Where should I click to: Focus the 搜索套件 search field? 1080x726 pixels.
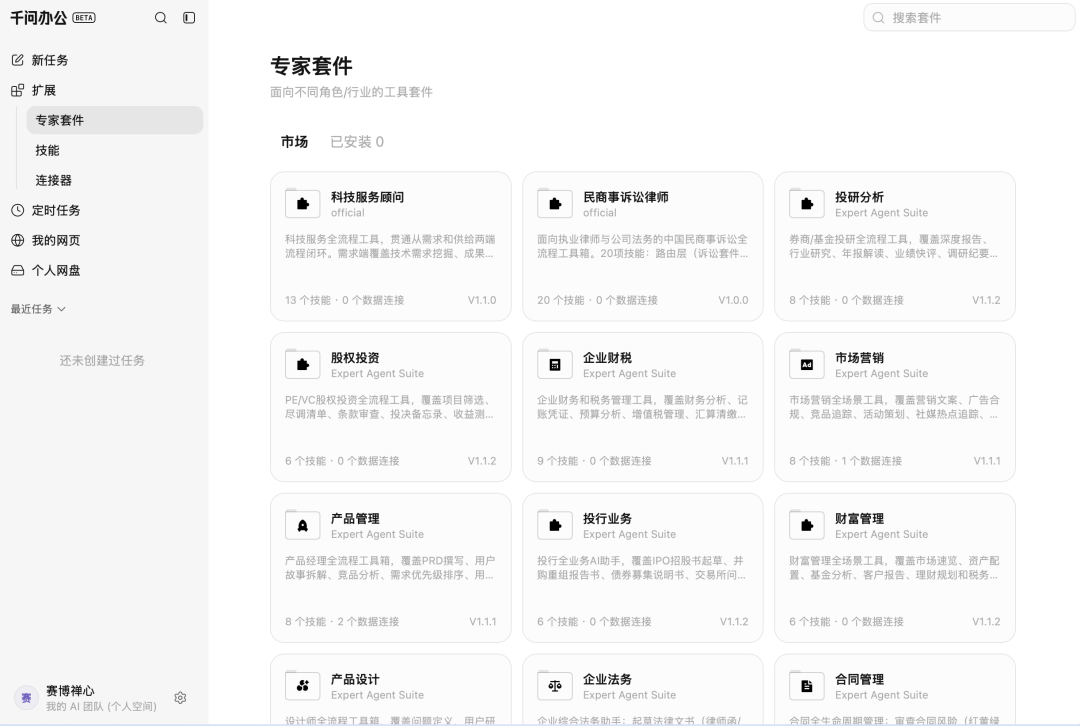969,18
